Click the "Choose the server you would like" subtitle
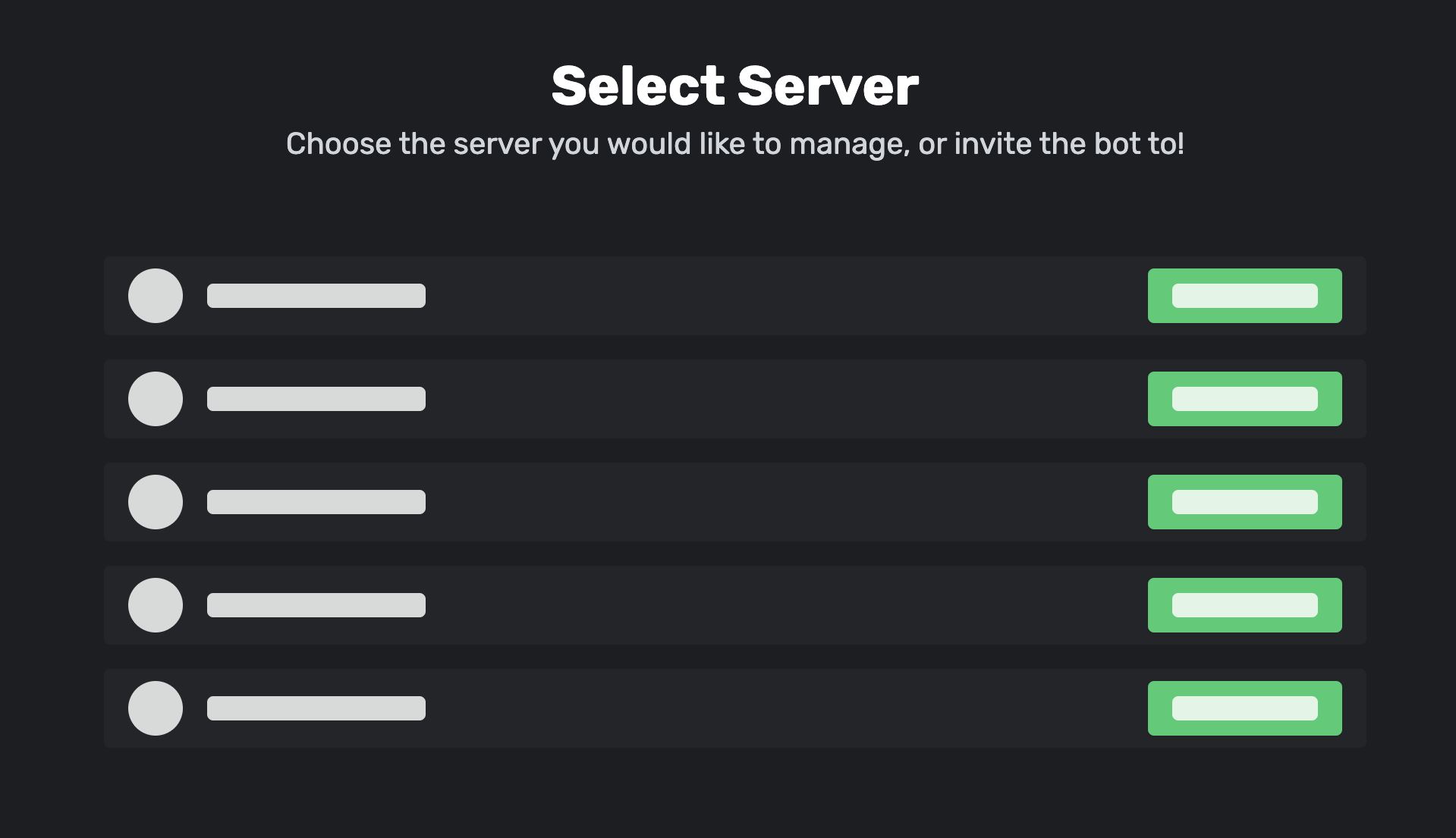The height and width of the screenshot is (838, 1456). coord(734,144)
